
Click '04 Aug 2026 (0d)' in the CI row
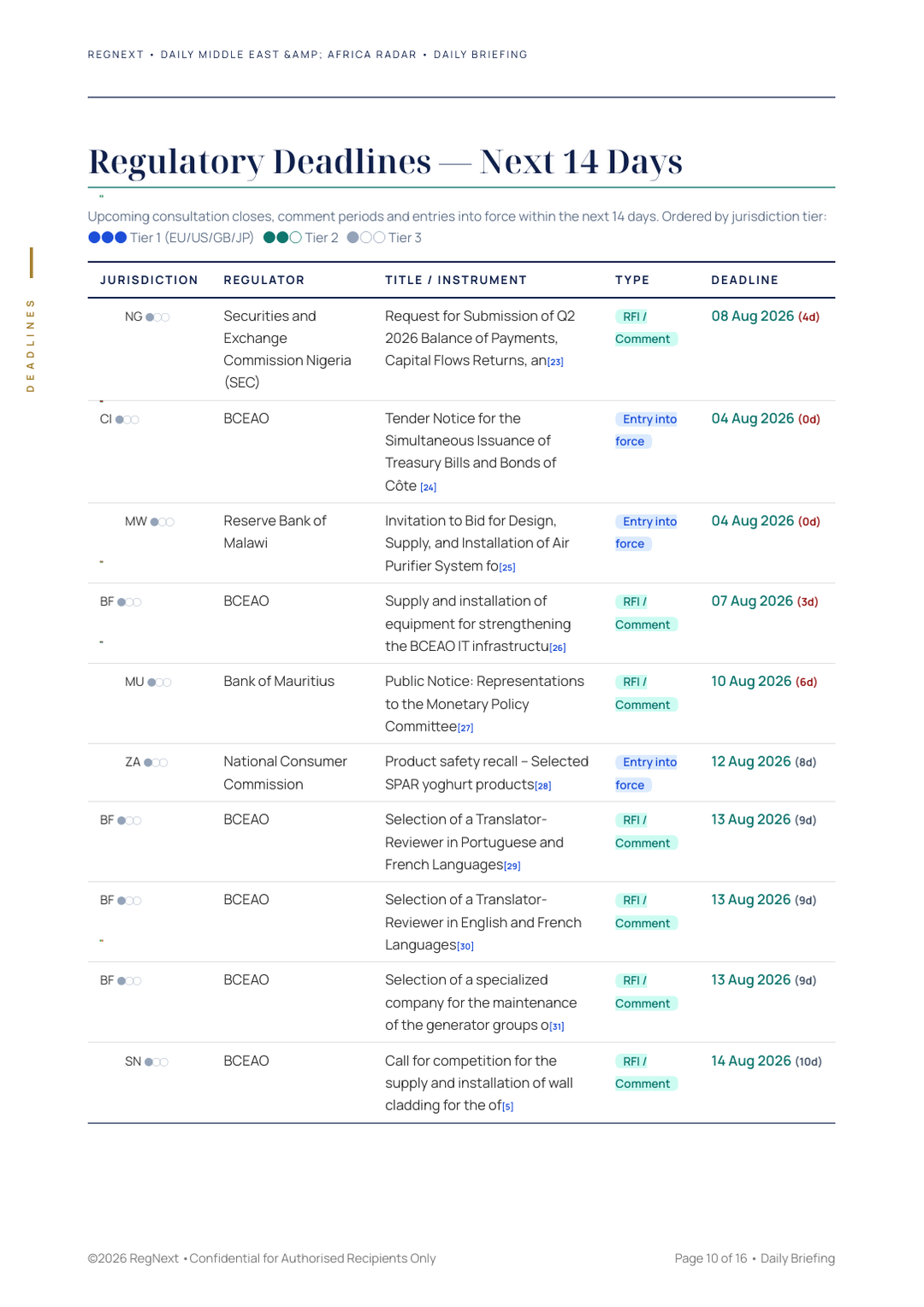pyautogui.click(x=766, y=419)
